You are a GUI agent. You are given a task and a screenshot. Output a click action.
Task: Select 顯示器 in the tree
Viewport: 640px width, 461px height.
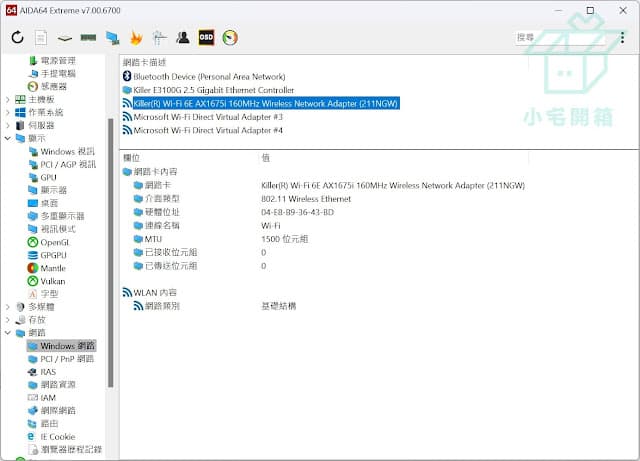(53, 190)
